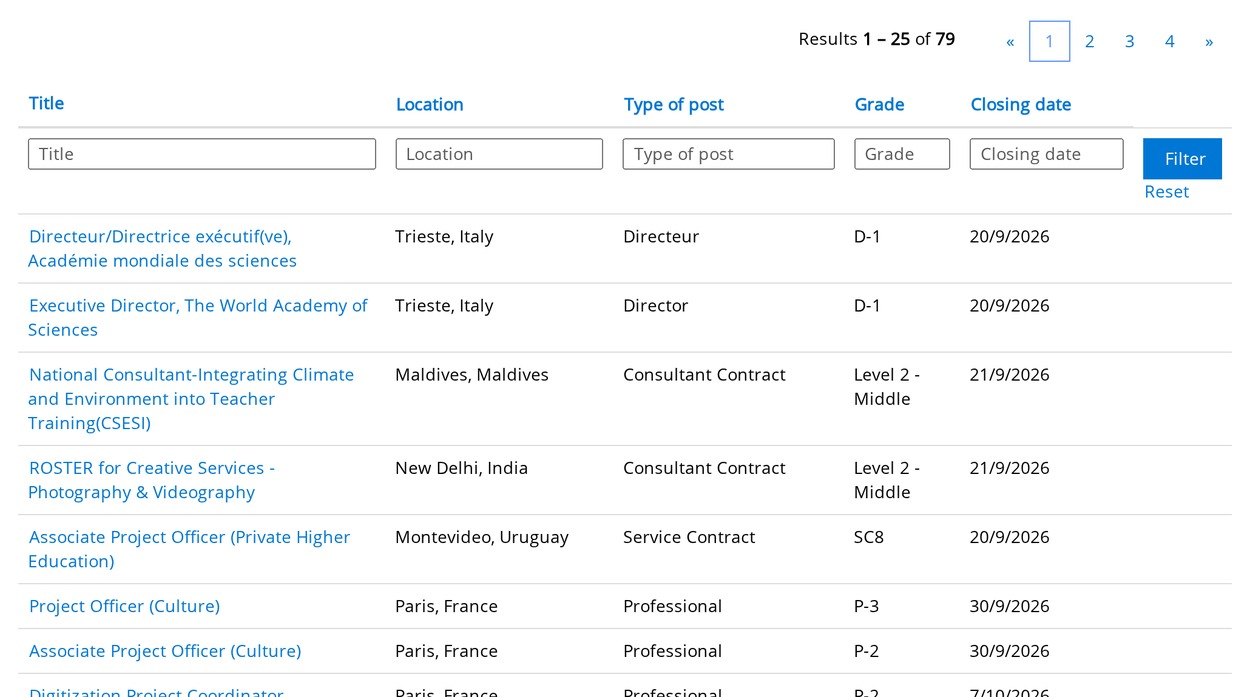Open results page 2
Screen dimensions: 1250x697
pos(1089,42)
